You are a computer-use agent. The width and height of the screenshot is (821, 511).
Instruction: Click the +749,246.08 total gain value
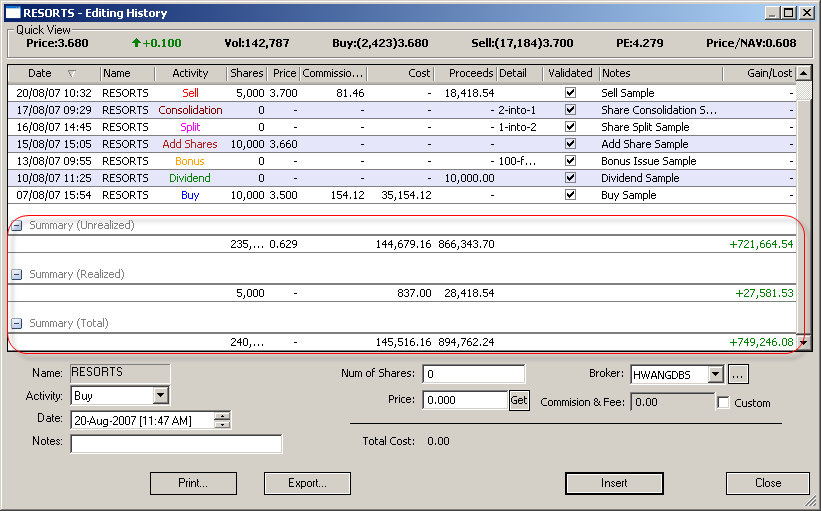pyautogui.click(x=761, y=342)
